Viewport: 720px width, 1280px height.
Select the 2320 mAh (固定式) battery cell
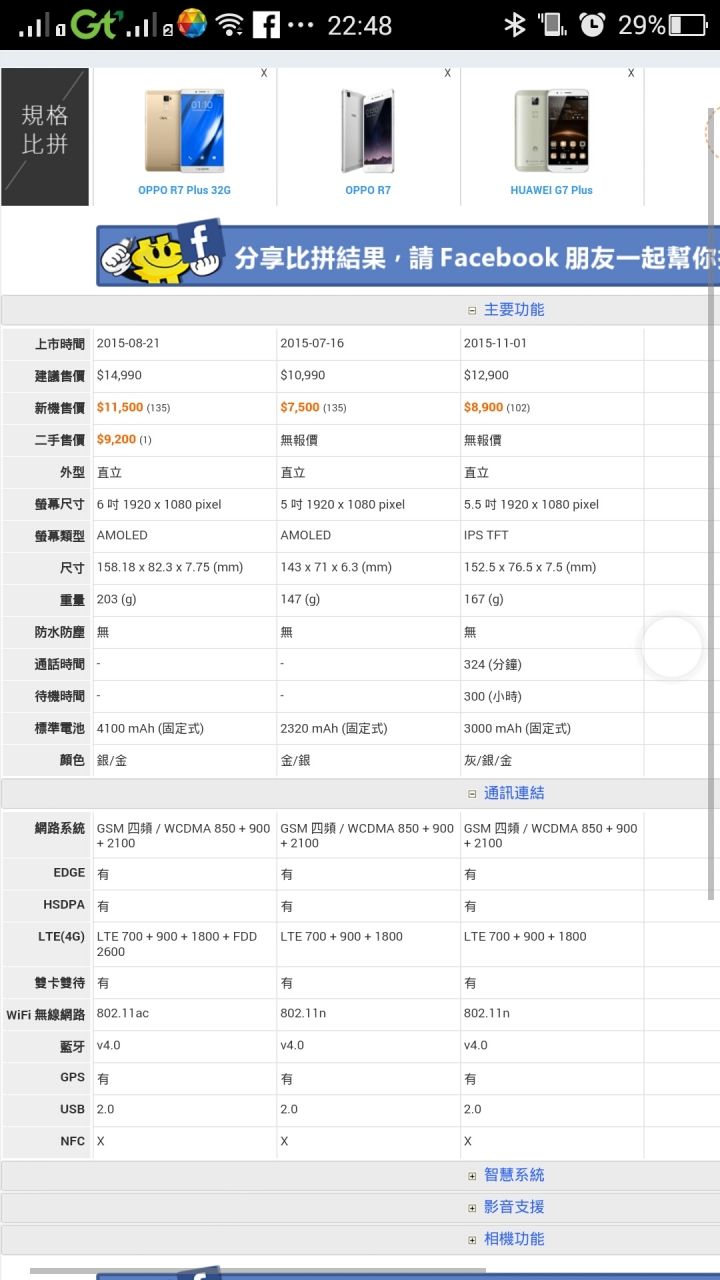(334, 728)
